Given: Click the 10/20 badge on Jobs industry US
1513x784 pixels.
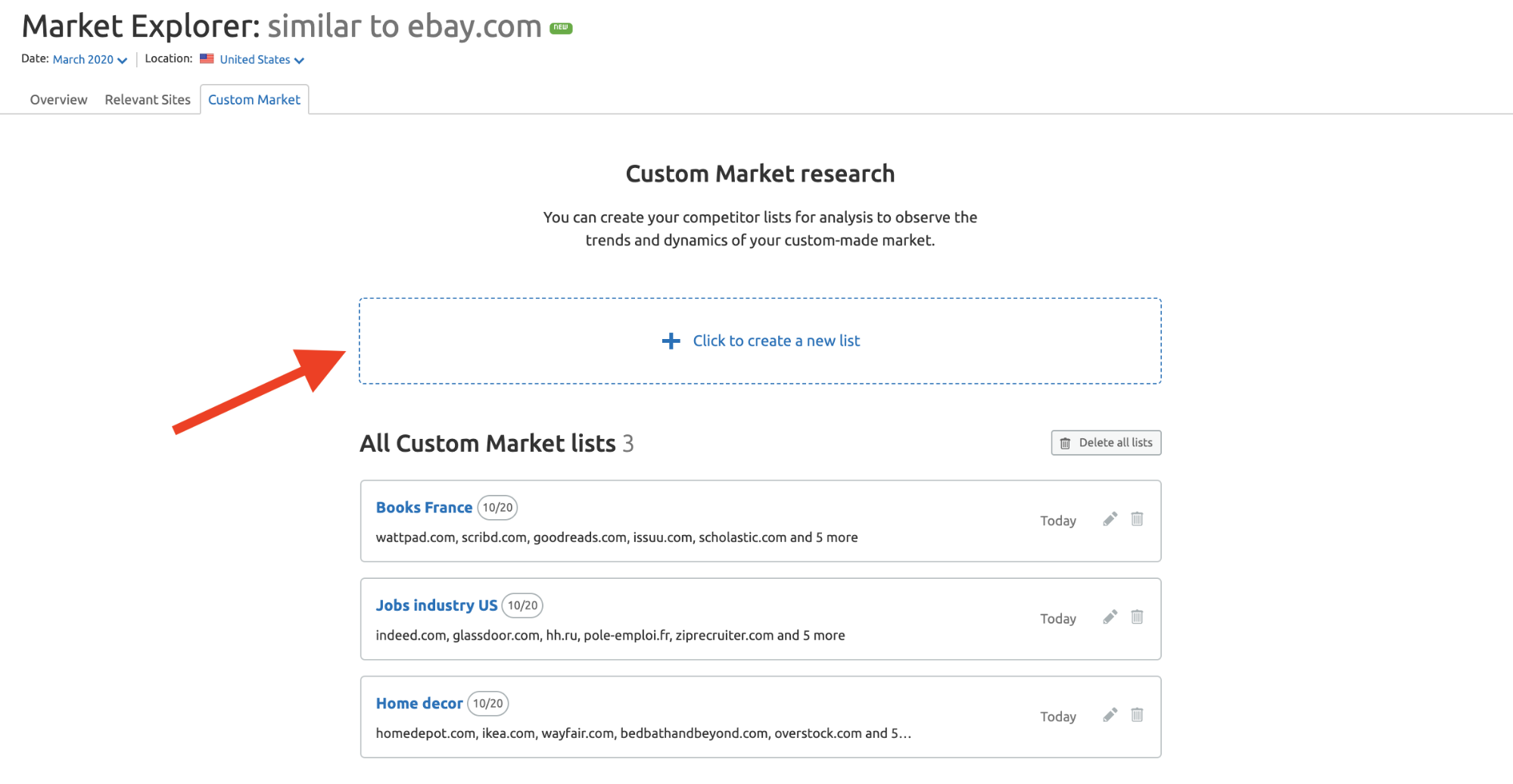Looking at the screenshot, I should [522, 605].
